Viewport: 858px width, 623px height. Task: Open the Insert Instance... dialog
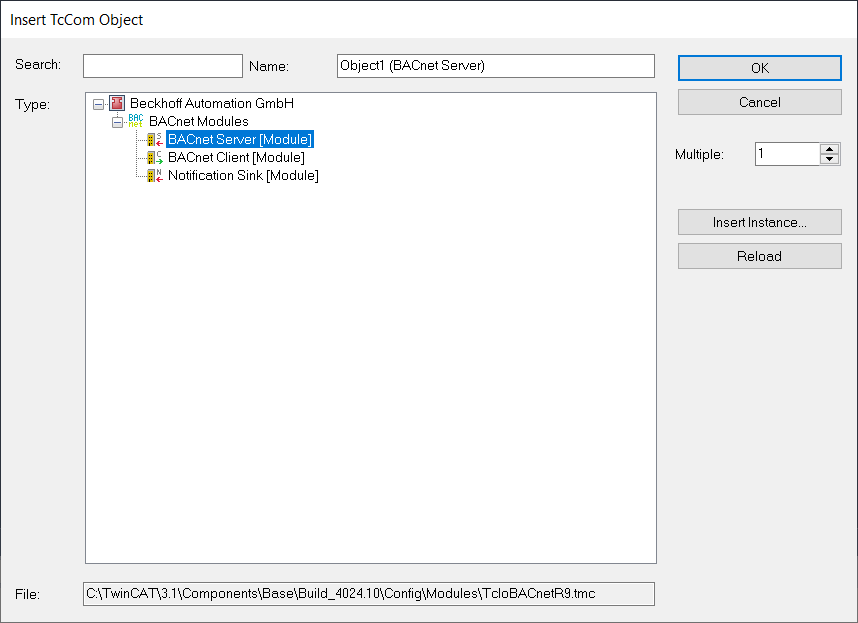(760, 222)
